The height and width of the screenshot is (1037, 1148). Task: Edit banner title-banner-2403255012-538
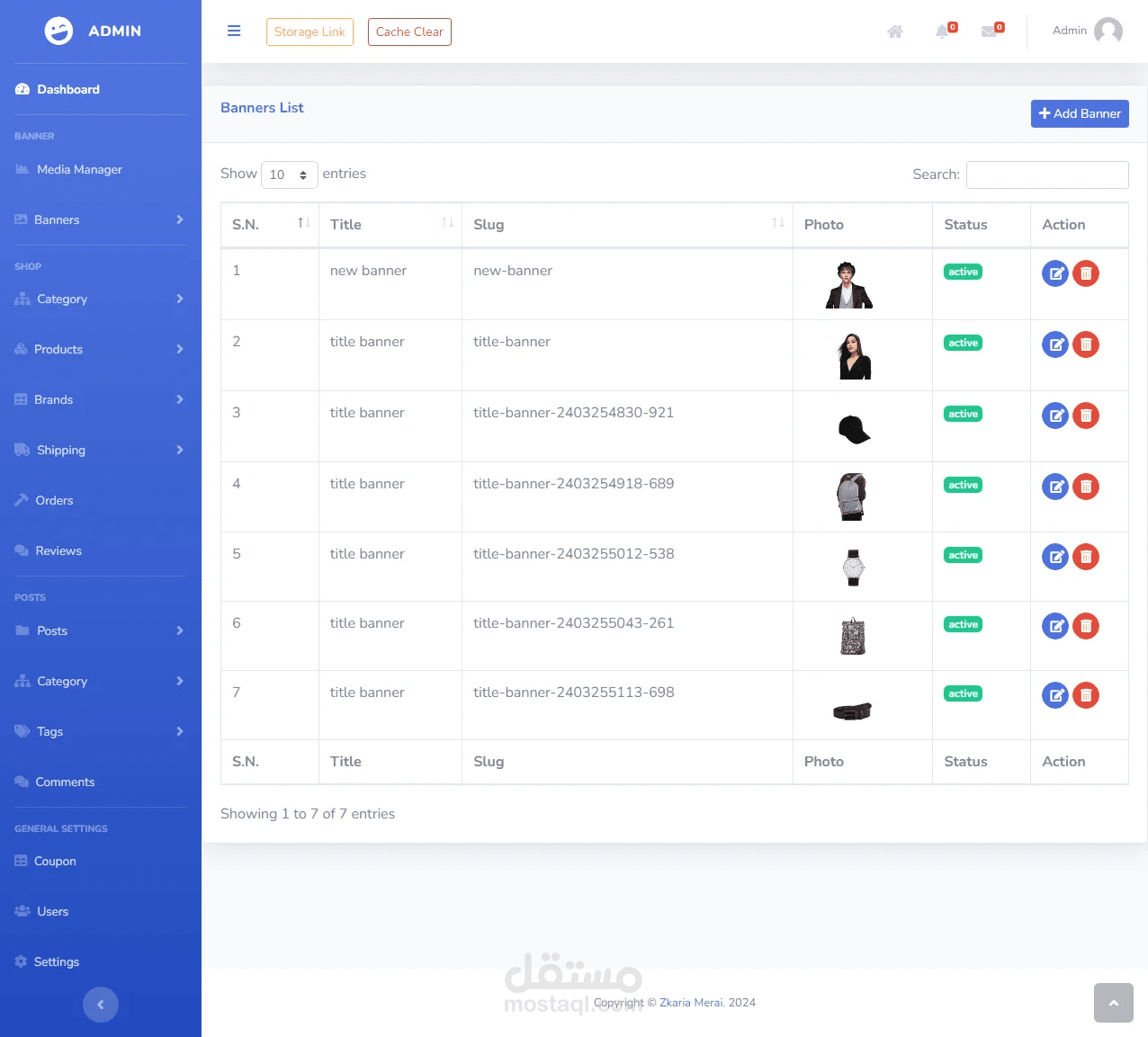(x=1055, y=557)
